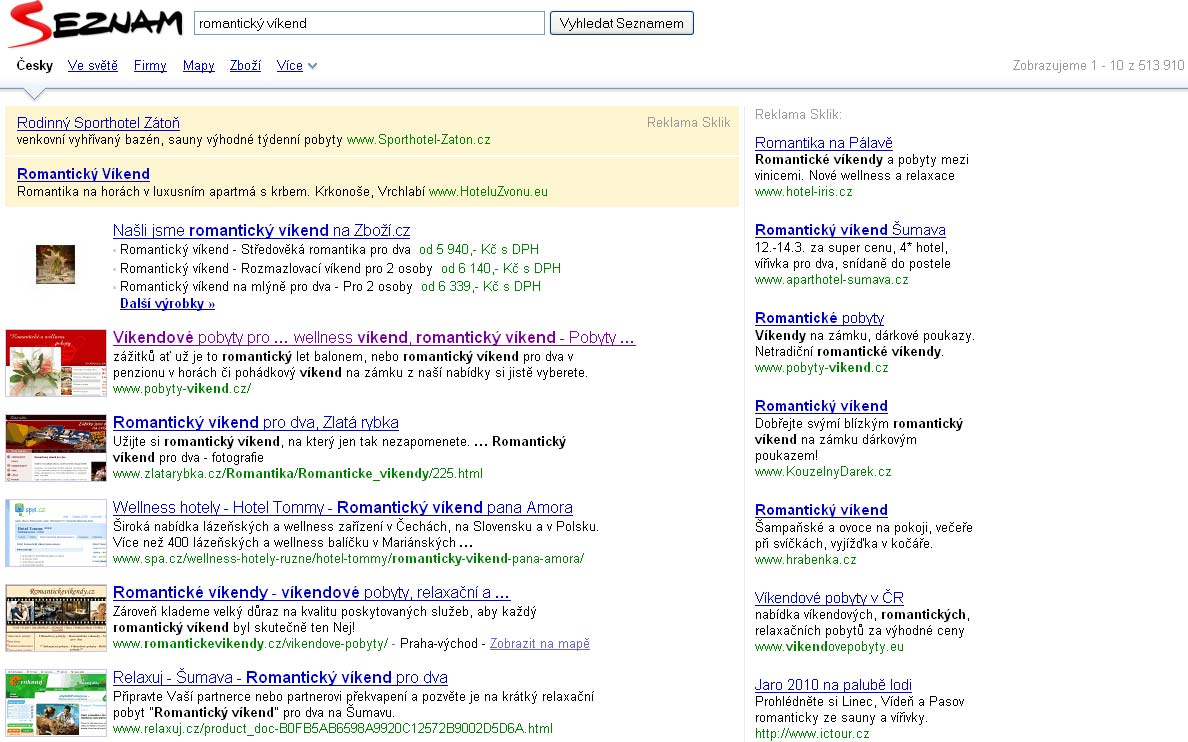Click the price 'od 5 940,- Kč s DPH'
Viewport: 1188px width, 742px height.
pos(479,249)
